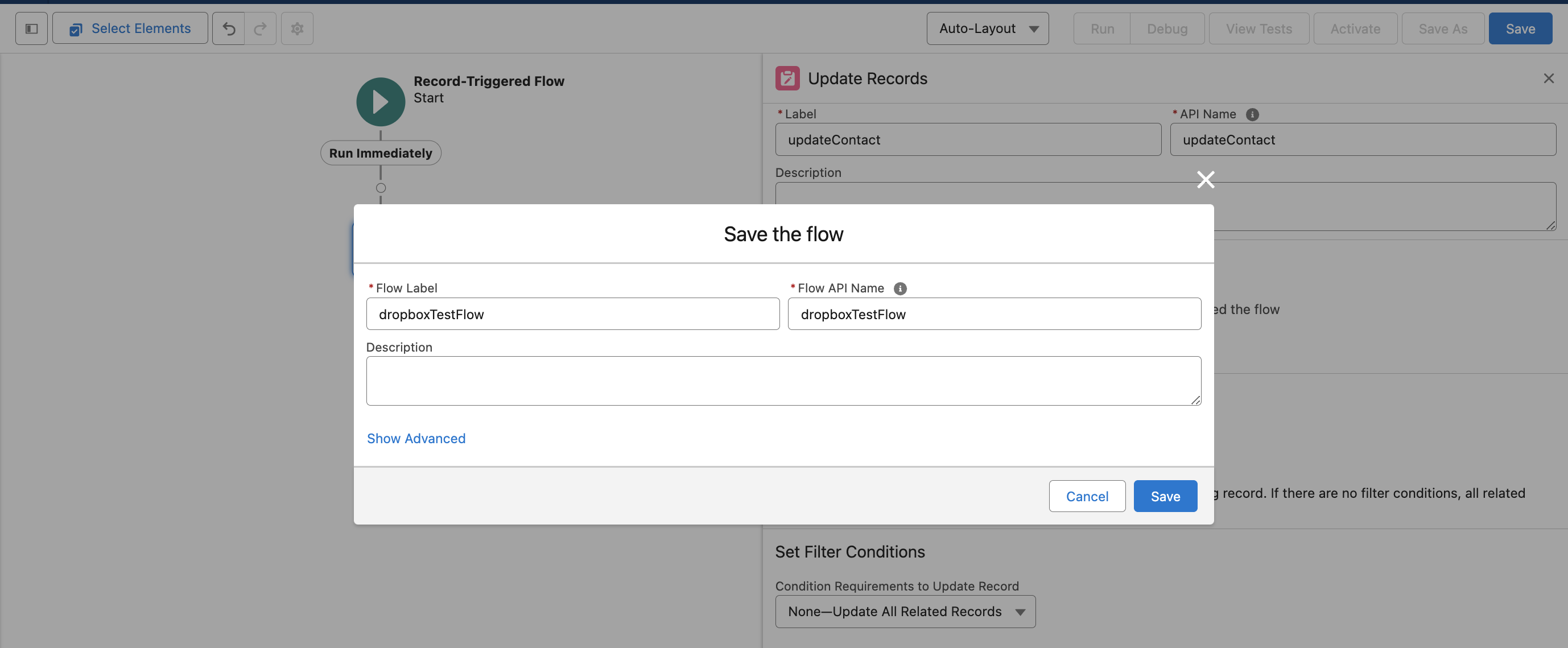
Task: Click the flow settings gear icon
Action: [x=297, y=29]
